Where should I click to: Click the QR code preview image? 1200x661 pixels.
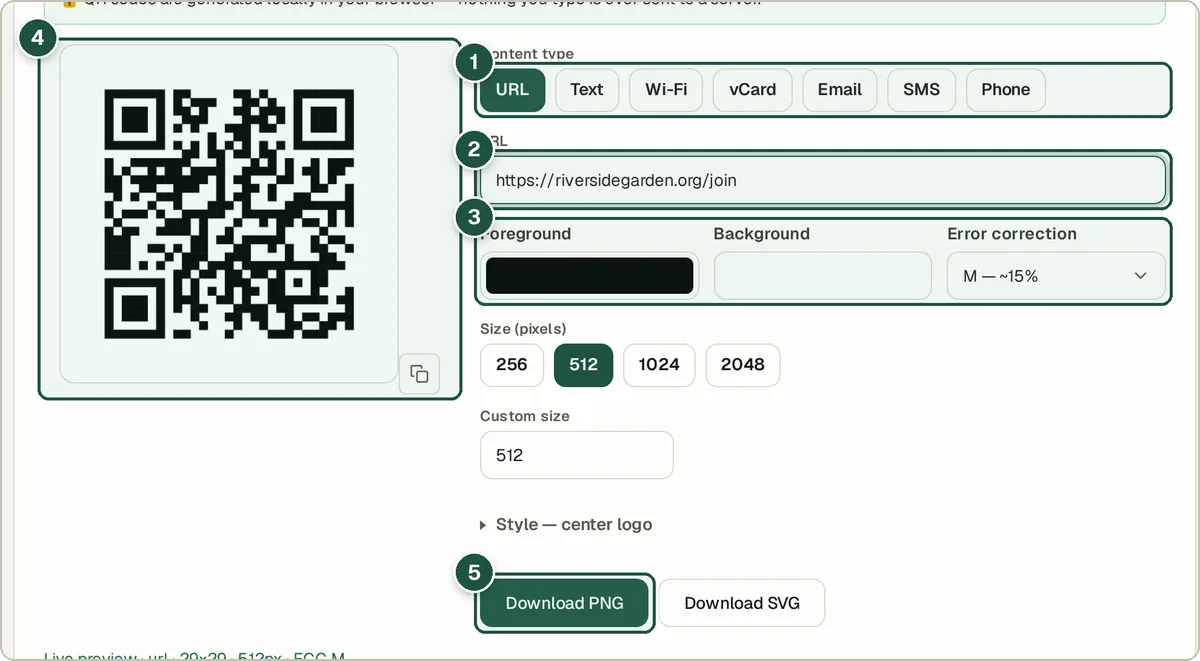(x=229, y=214)
